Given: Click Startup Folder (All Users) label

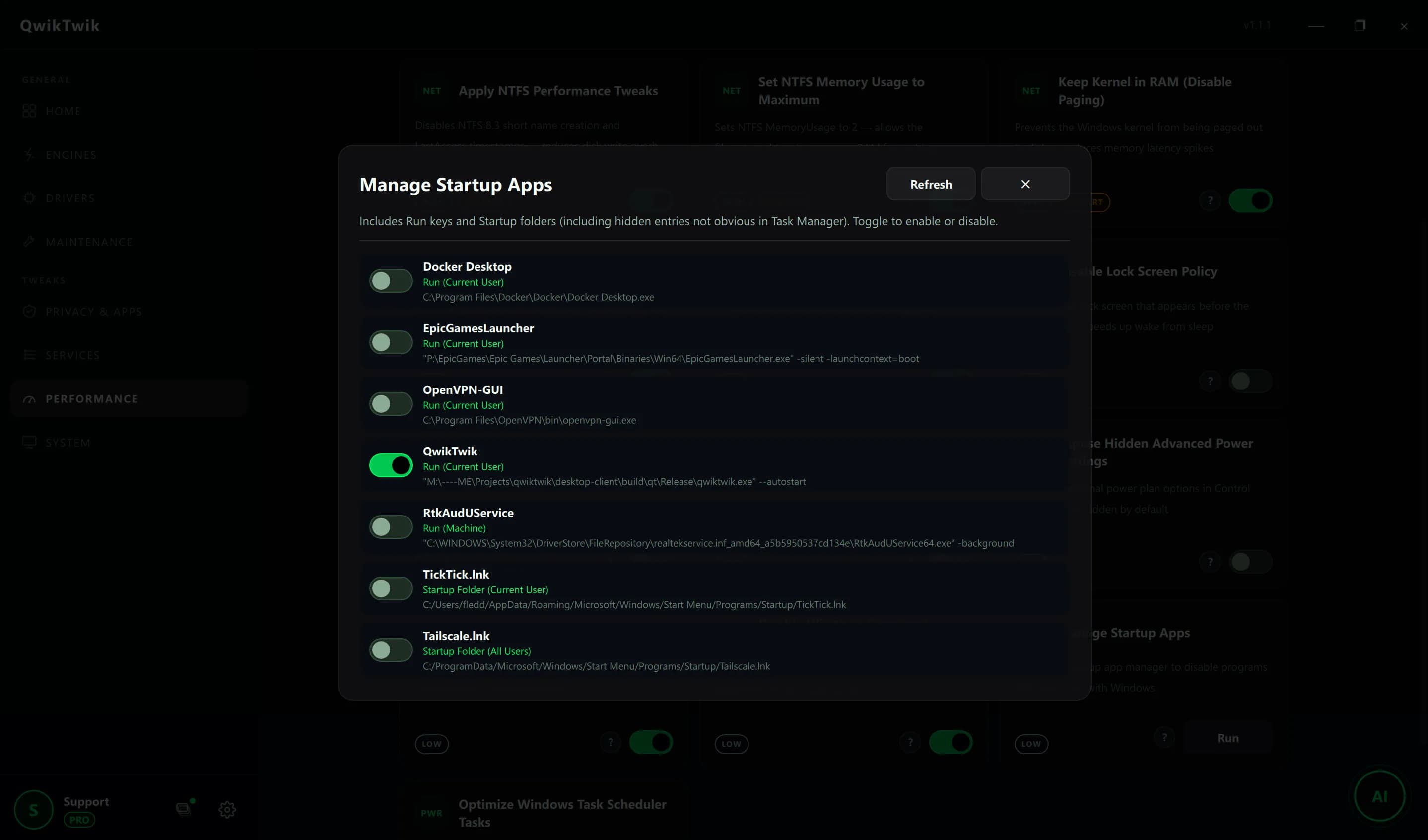Looking at the screenshot, I should pyautogui.click(x=476, y=651).
